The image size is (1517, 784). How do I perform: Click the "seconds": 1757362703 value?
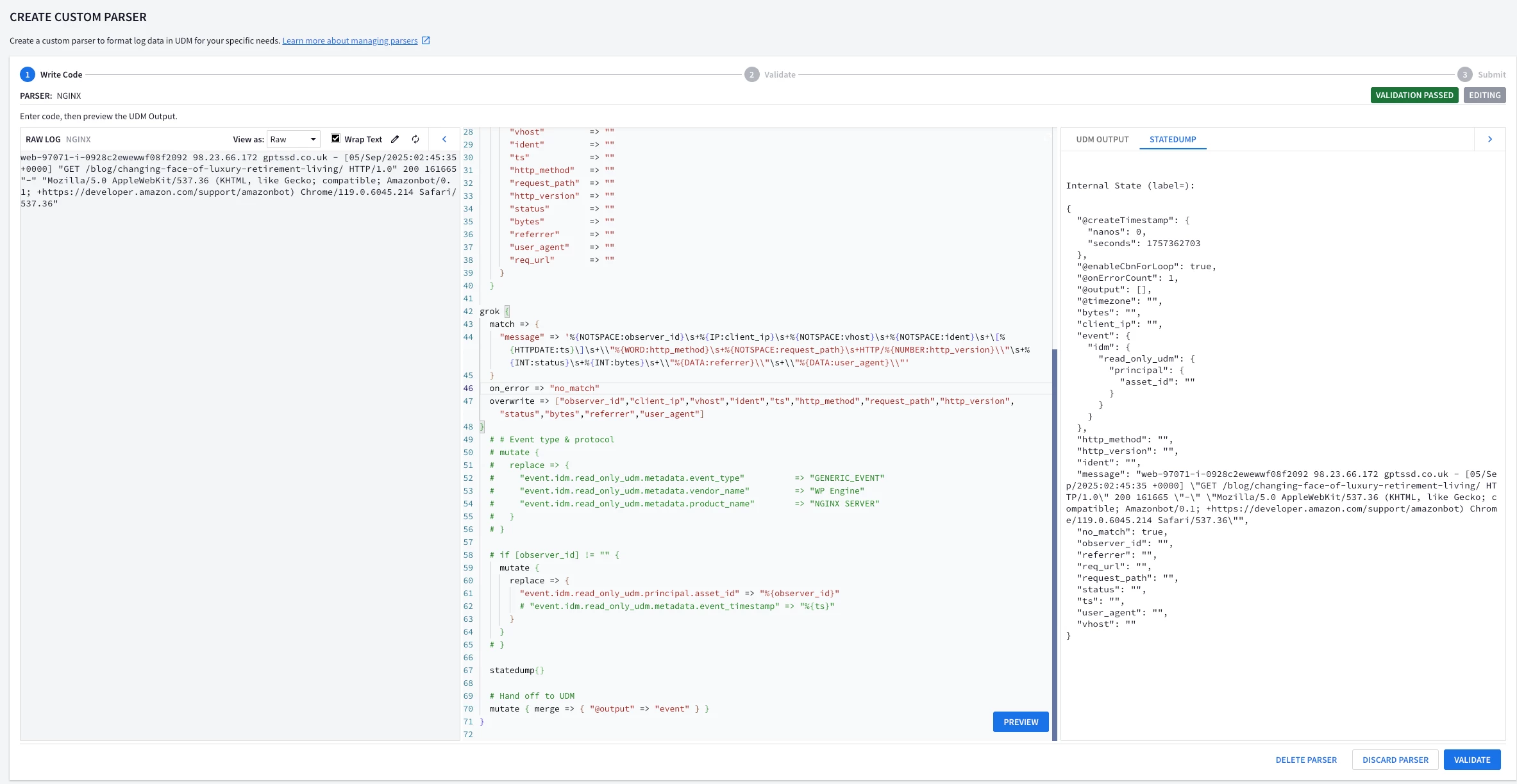[x=1173, y=243]
